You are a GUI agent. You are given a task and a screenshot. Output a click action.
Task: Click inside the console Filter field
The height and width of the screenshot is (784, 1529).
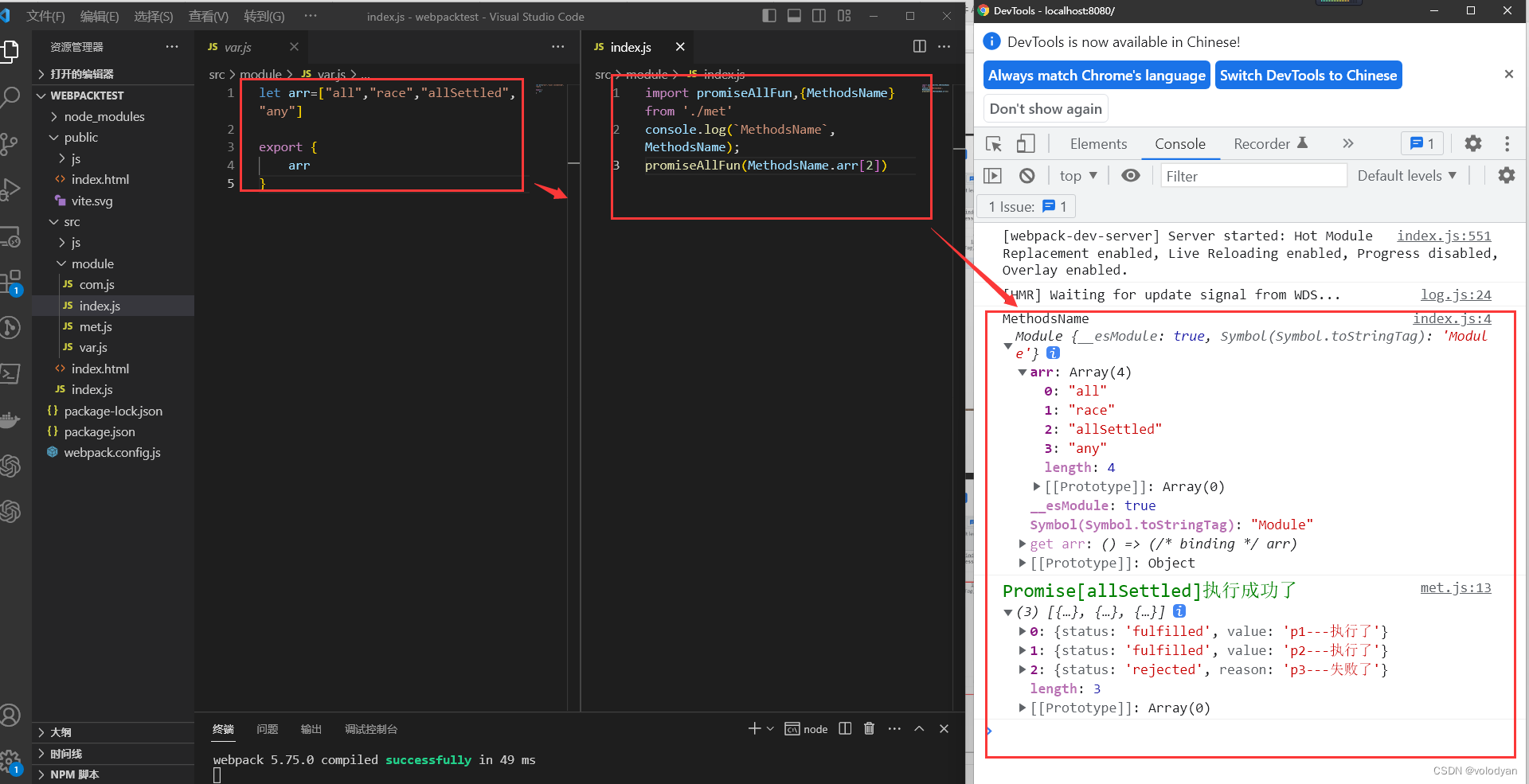1254,176
